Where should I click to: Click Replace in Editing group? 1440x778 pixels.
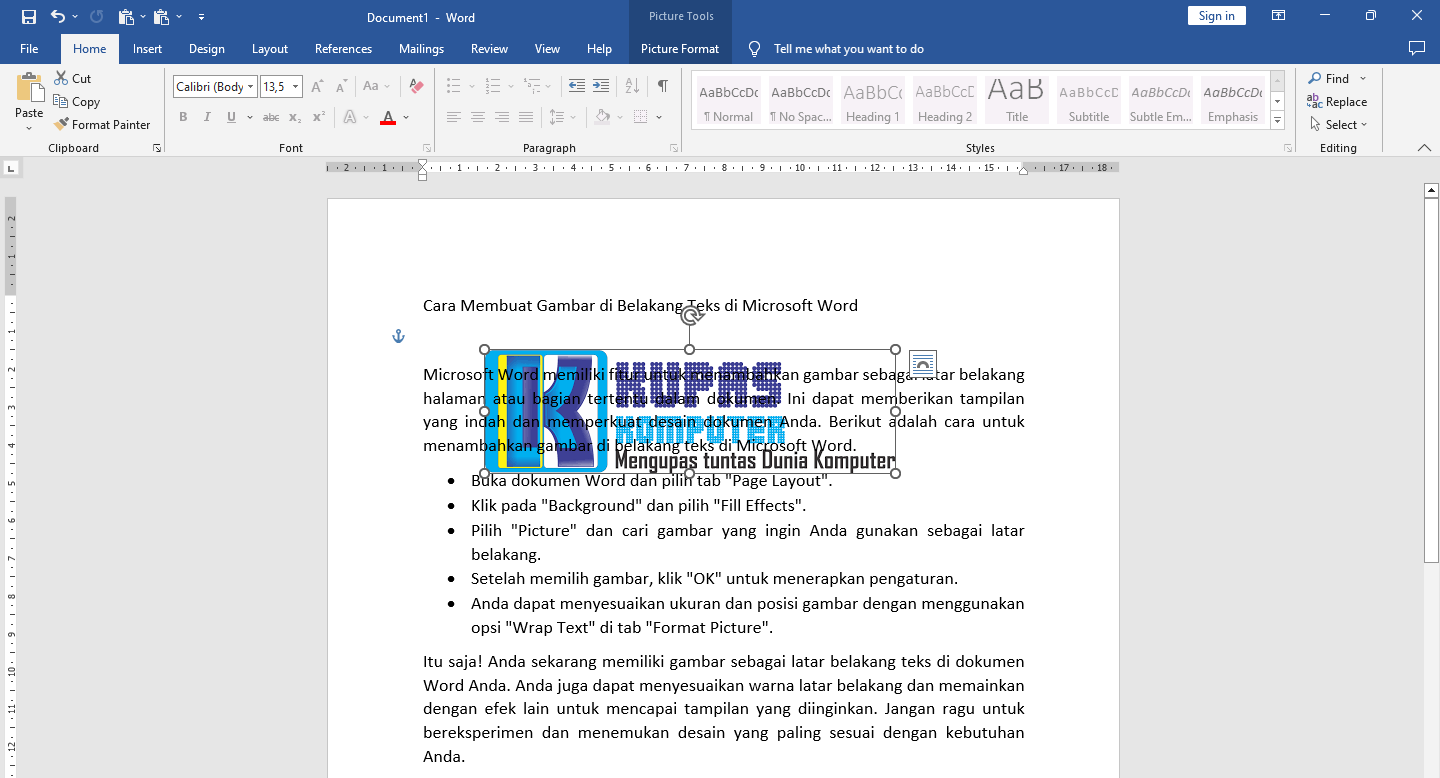point(1337,101)
